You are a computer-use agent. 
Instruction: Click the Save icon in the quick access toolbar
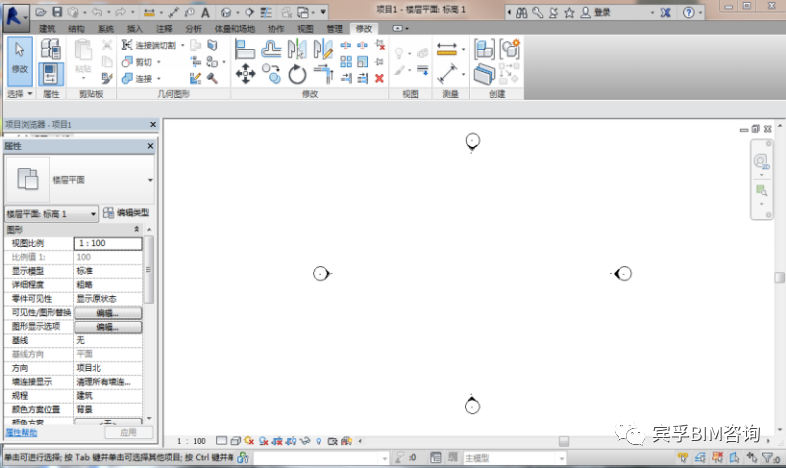(x=57, y=12)
